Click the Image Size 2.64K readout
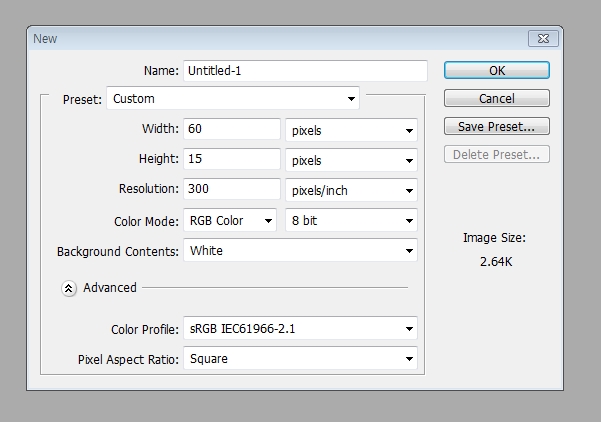This screenshot has height=422, width=601. point(494,263)
